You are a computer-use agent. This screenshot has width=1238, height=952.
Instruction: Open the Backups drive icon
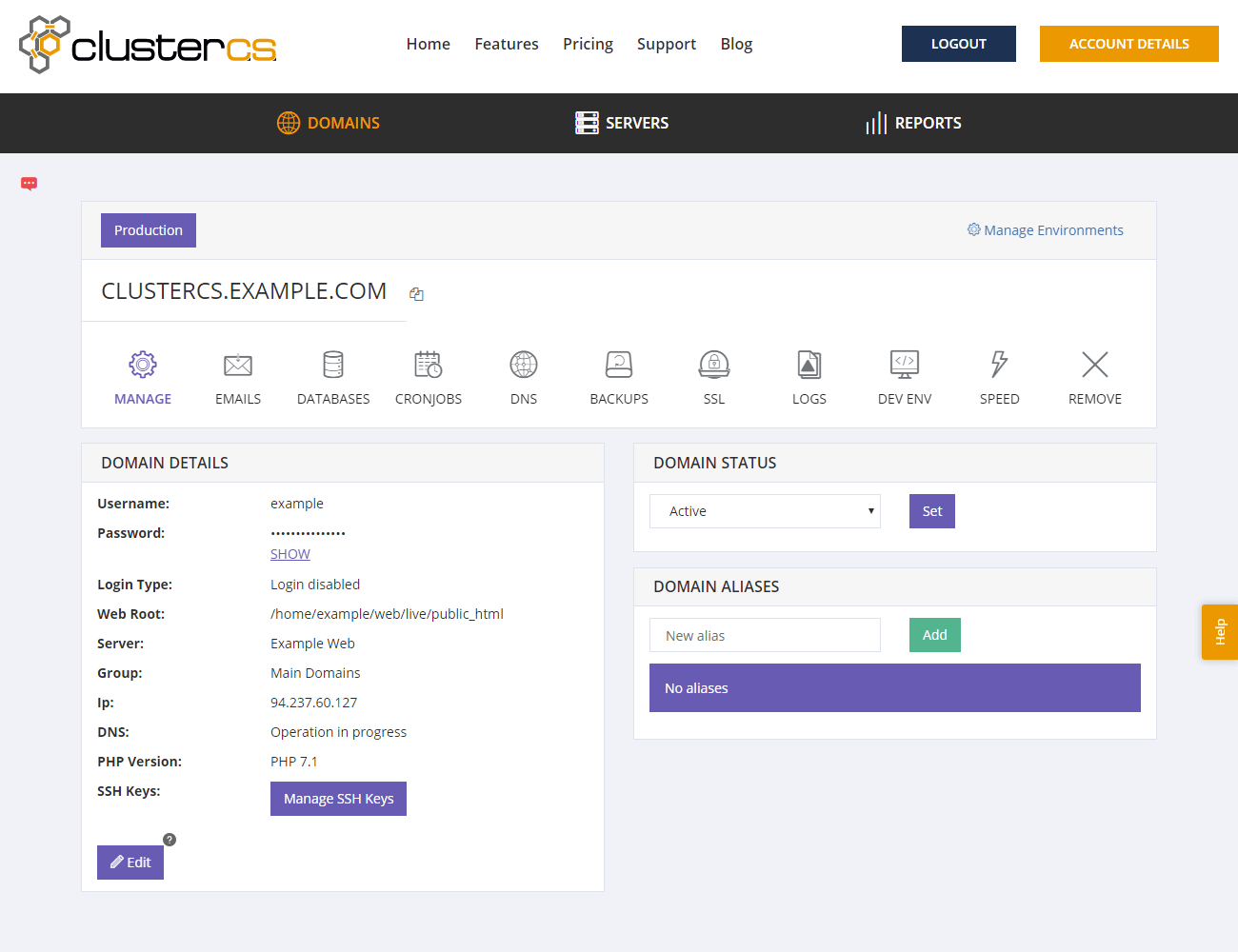619,366
